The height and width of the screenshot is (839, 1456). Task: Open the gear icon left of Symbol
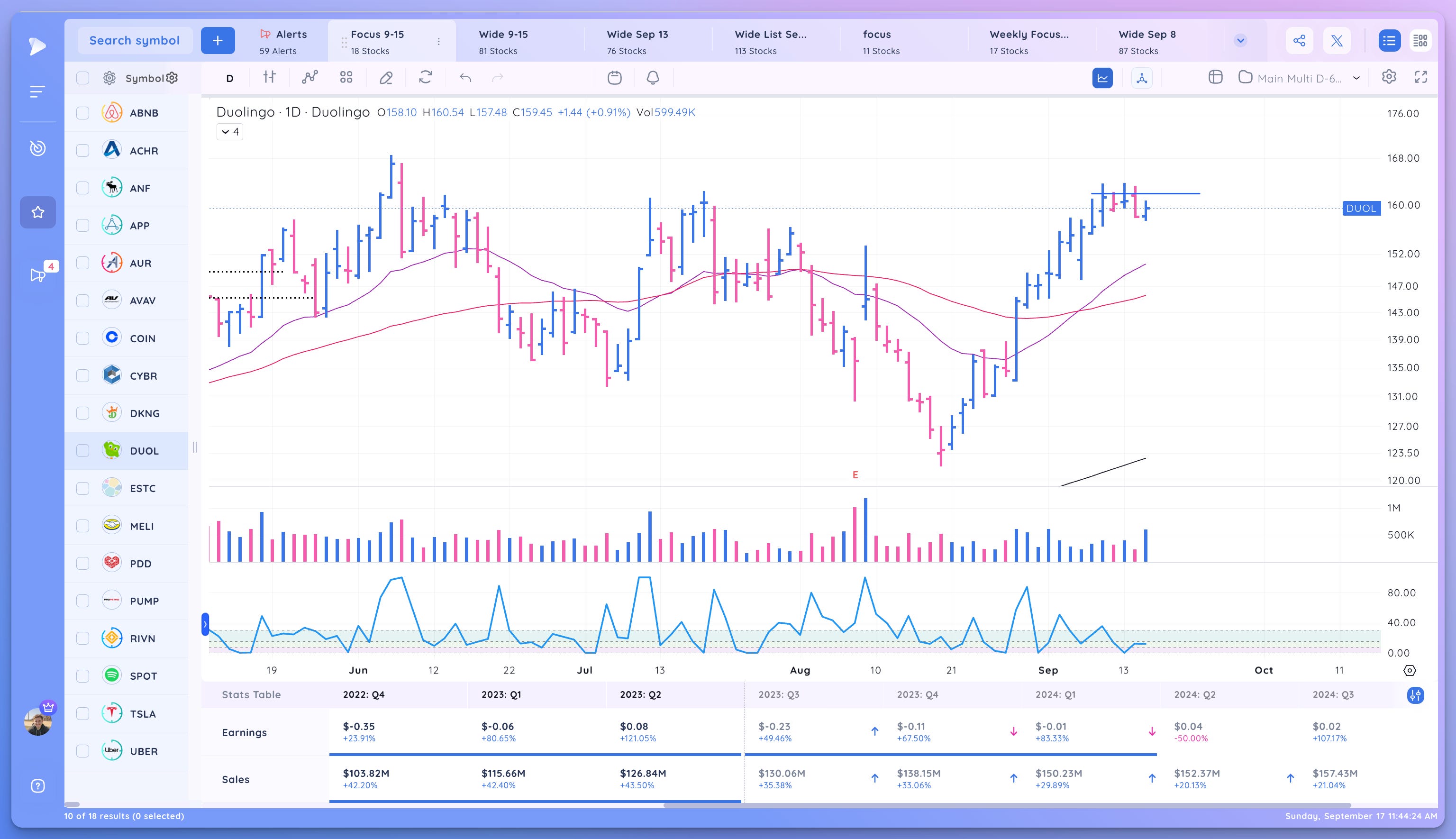(x=109, y=78)
